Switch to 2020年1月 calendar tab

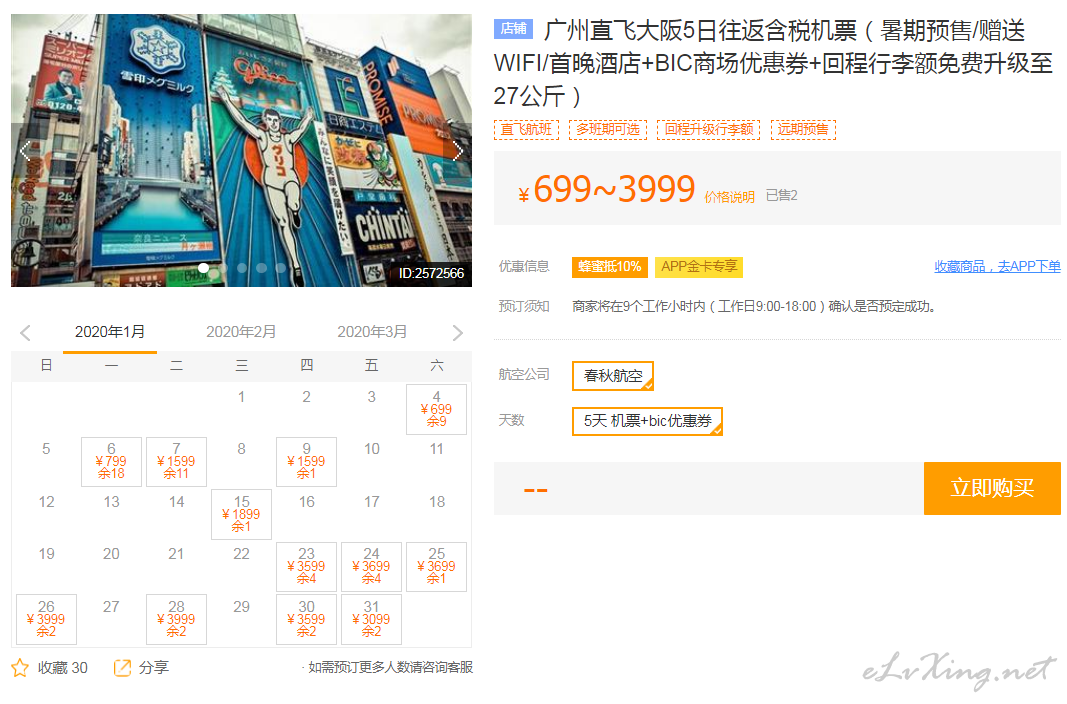pyautogui.click(x=110, y=332)
